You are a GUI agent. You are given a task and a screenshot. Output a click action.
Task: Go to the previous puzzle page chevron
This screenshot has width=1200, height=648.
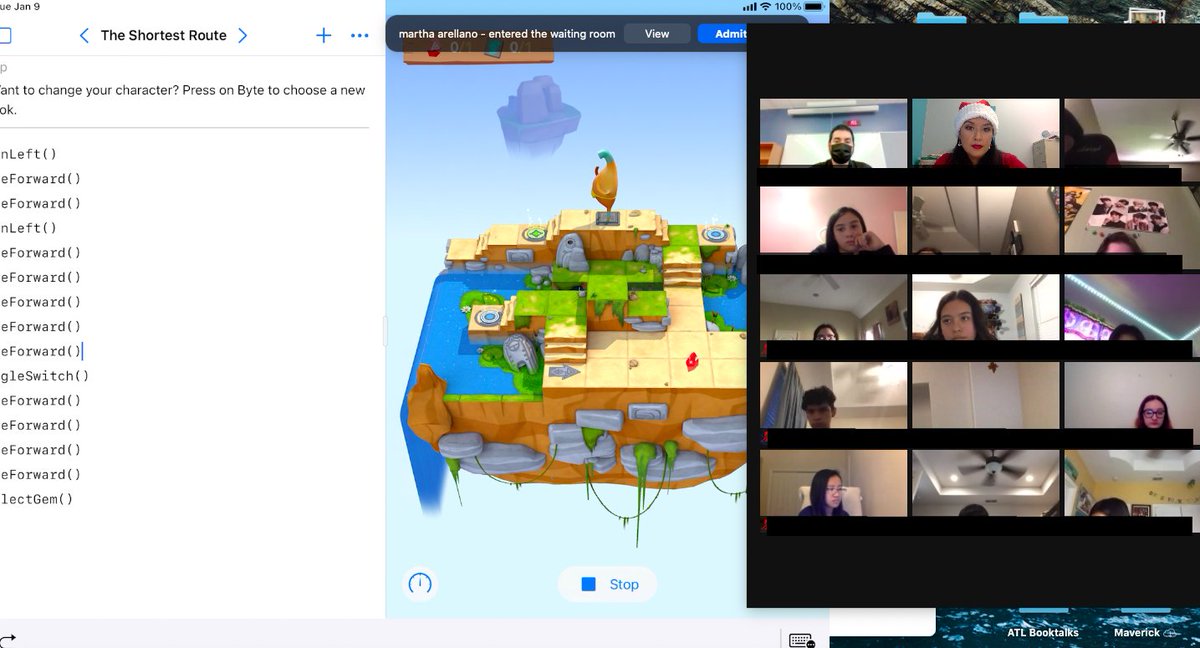(x=84, y=35)
